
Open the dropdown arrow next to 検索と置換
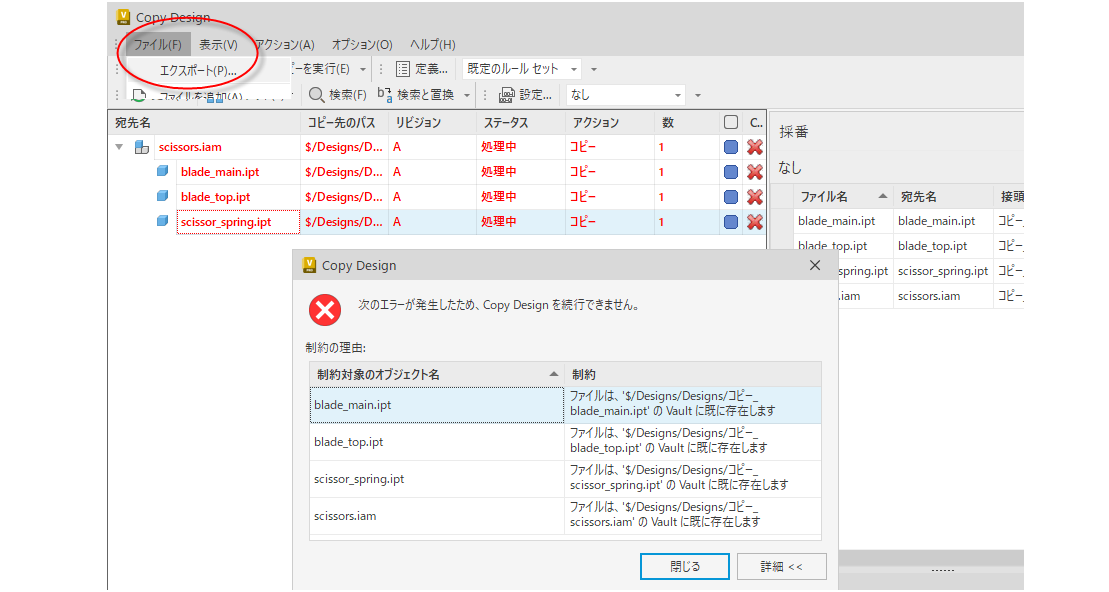466,95
